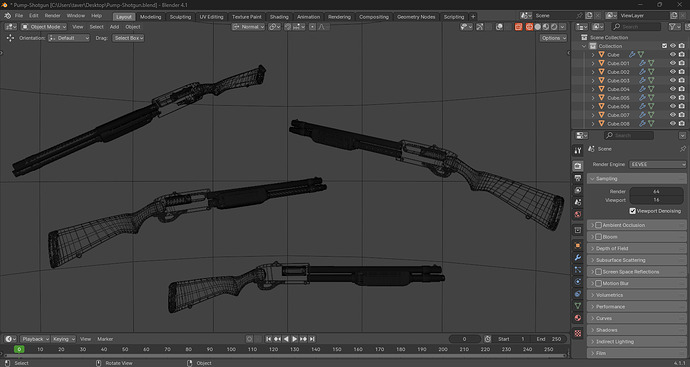Click the Blender logo menu icon
Screen dimensions: 690x367
pyautogui.click(x=7, y=16)
